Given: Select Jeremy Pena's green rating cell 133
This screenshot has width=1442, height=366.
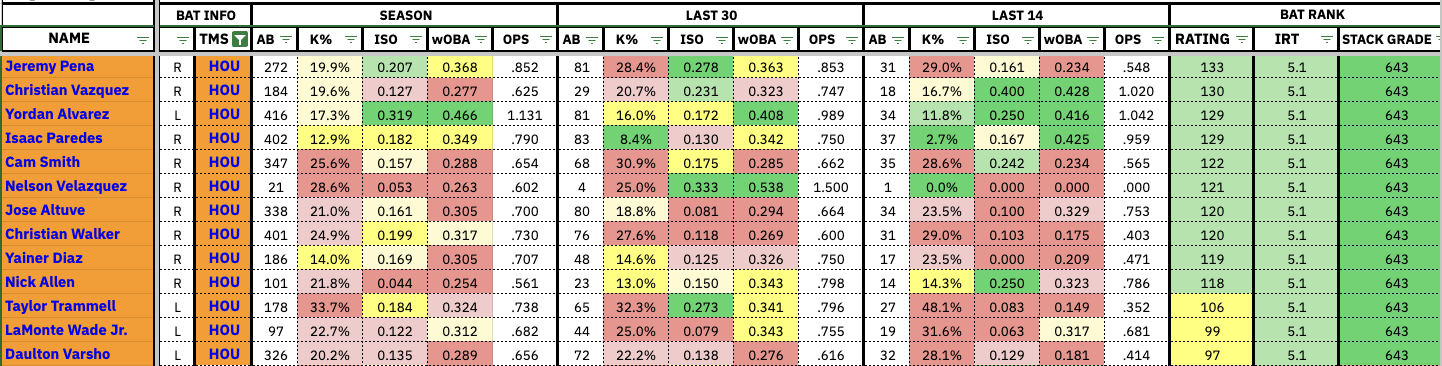Looking at the screenshot, I should pos(1213,66).
